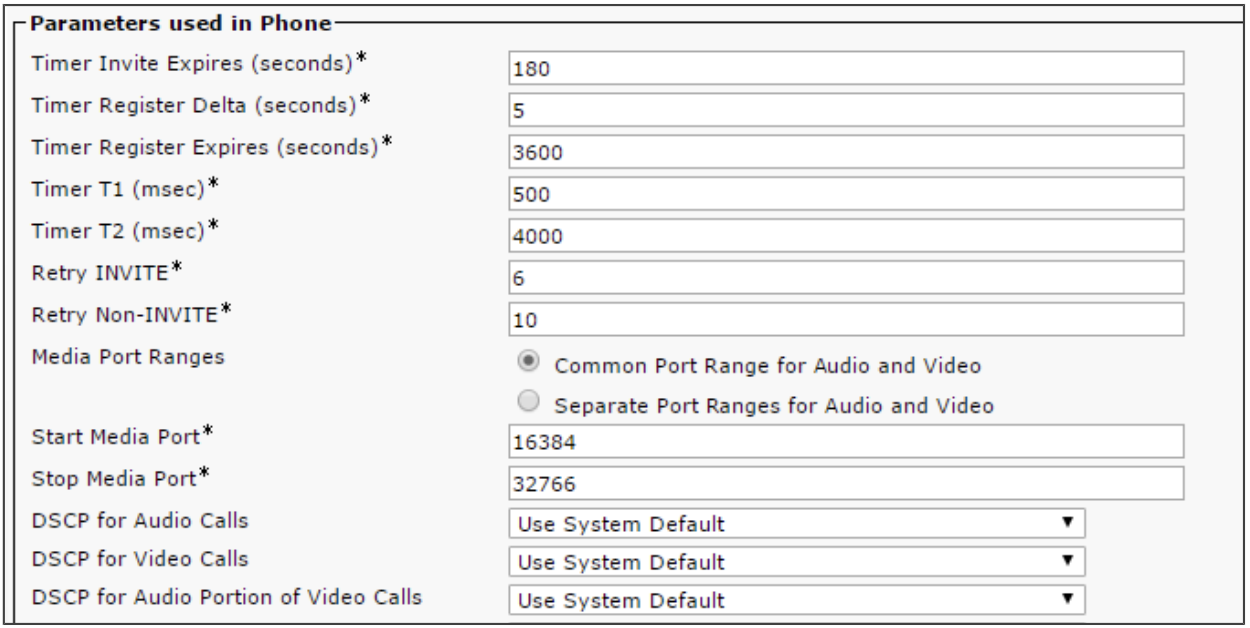This screenshot has height=628, width=1250.
Task: Click the Timer Register Delta field
Action: tap(846, 109)
